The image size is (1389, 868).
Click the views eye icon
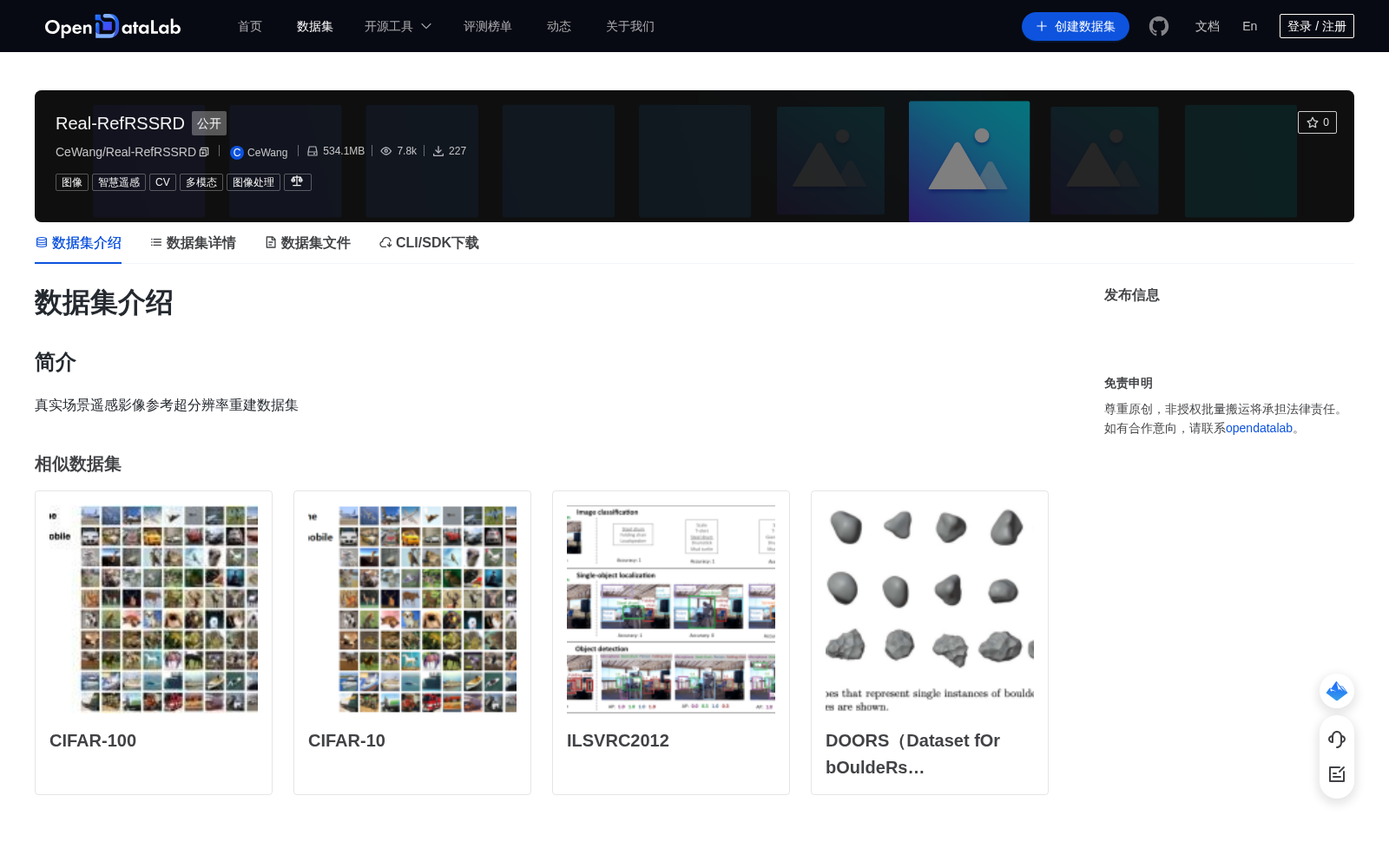[x=386, y=151]
